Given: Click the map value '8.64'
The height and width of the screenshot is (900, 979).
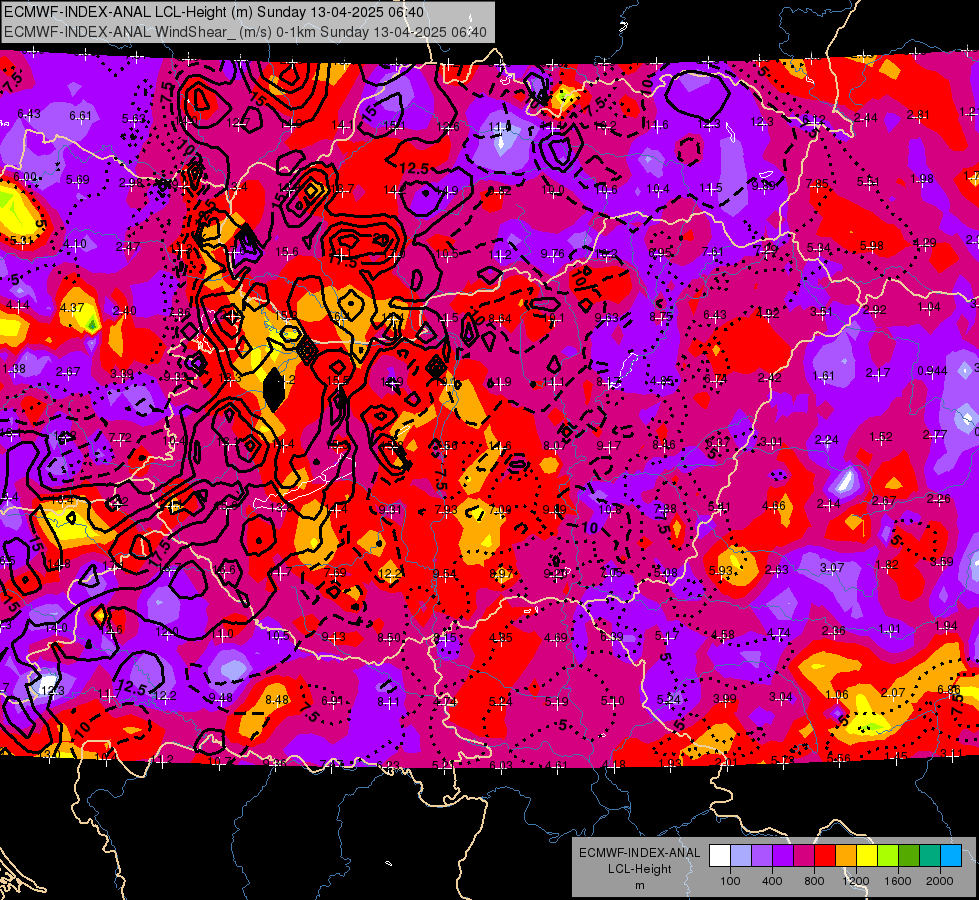Looking at the screenshot, I should pos(500,319).
